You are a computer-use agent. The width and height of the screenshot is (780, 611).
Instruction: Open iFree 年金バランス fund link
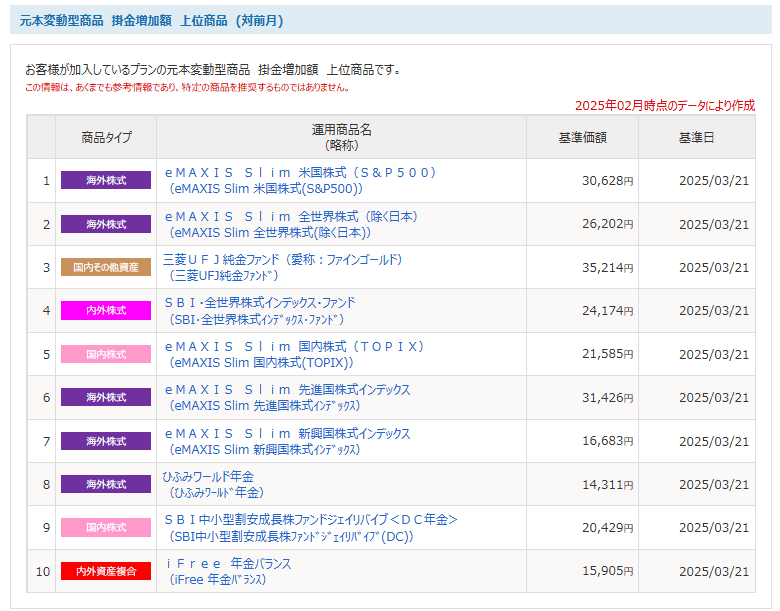228,571
